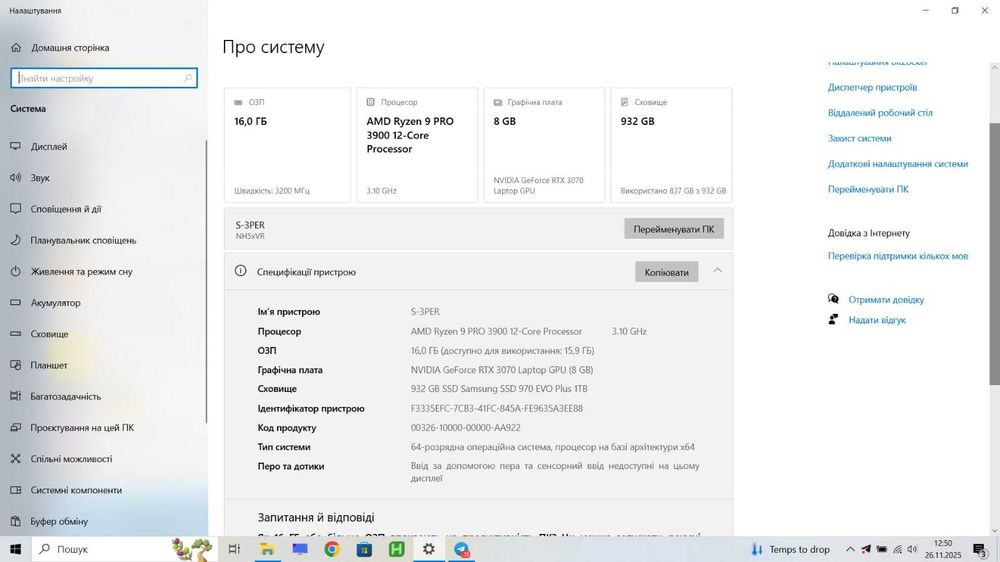Click the Отримати довідку help icon

833,299
